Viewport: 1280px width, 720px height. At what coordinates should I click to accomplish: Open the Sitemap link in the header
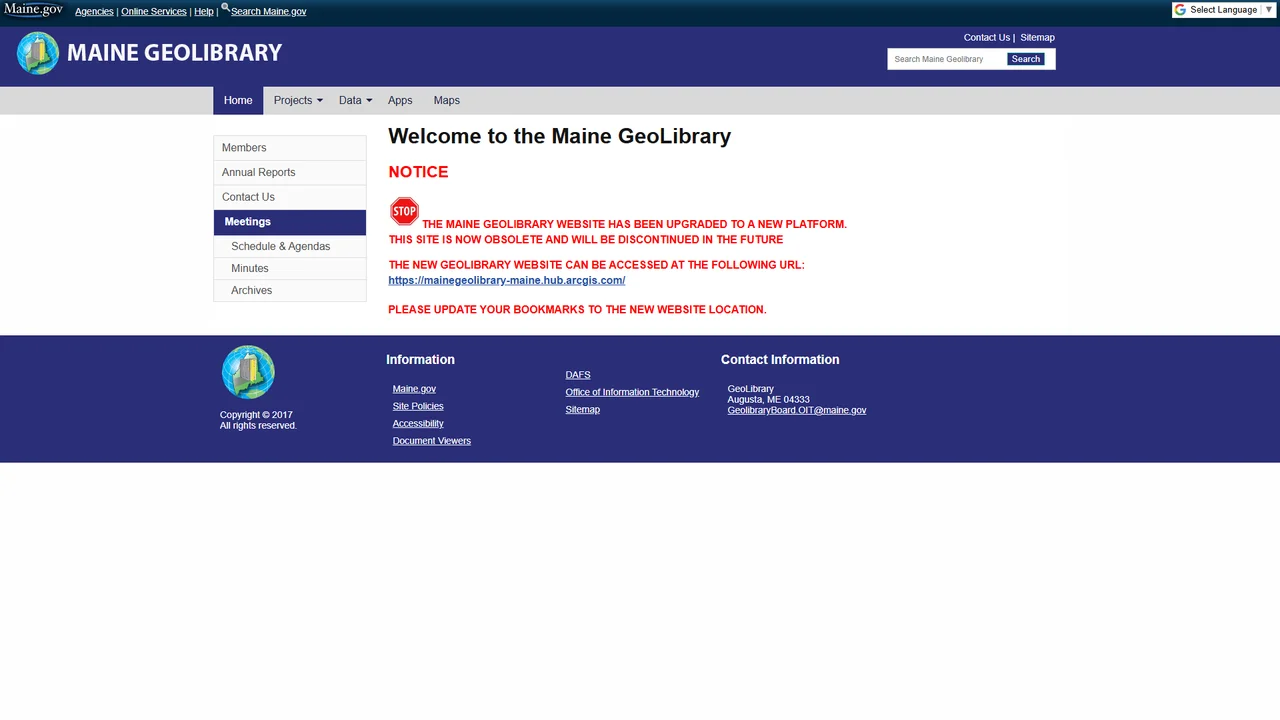coord(1037,38)
